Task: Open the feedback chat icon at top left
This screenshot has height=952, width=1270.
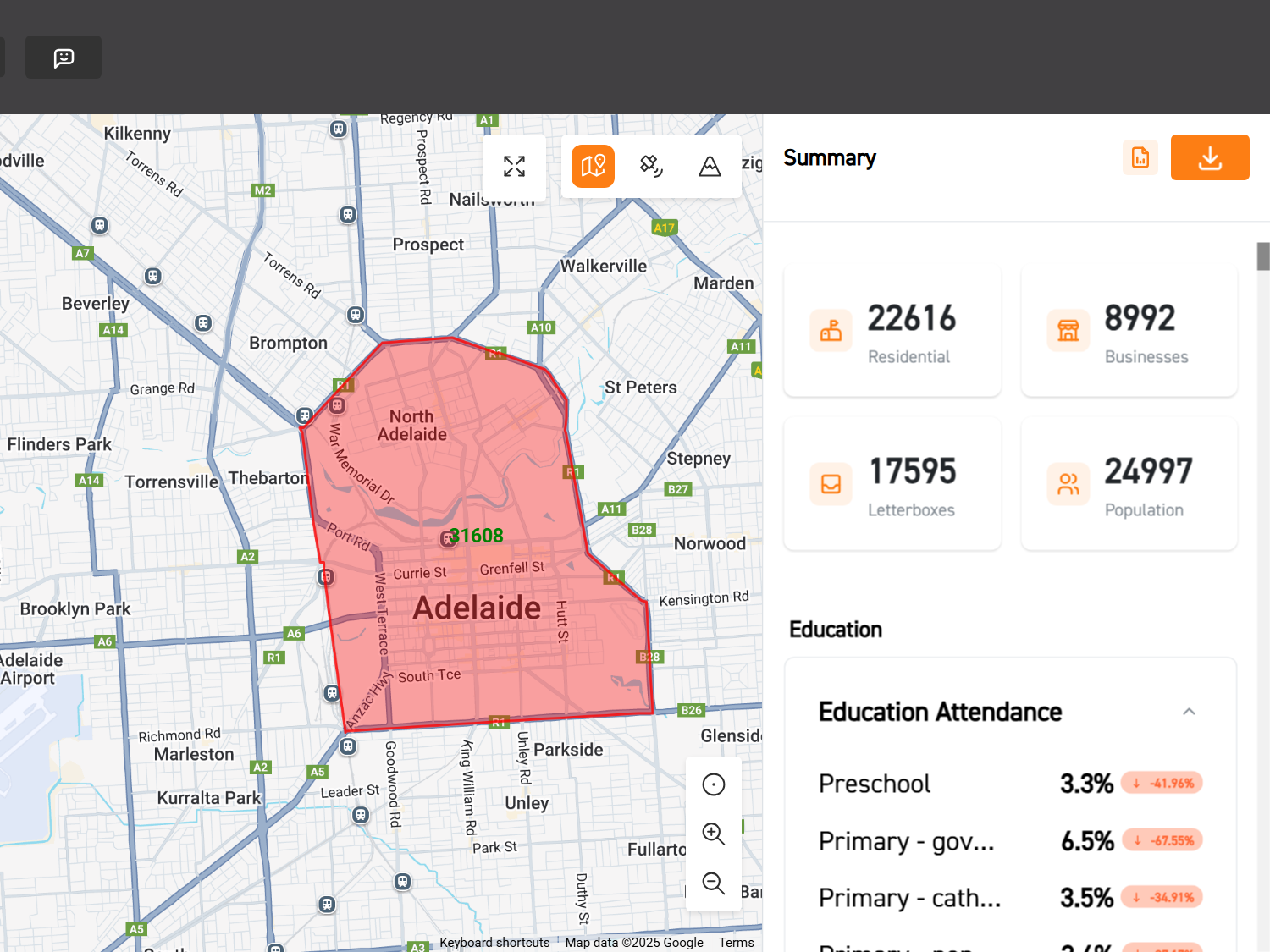Action: click(63, 57)
